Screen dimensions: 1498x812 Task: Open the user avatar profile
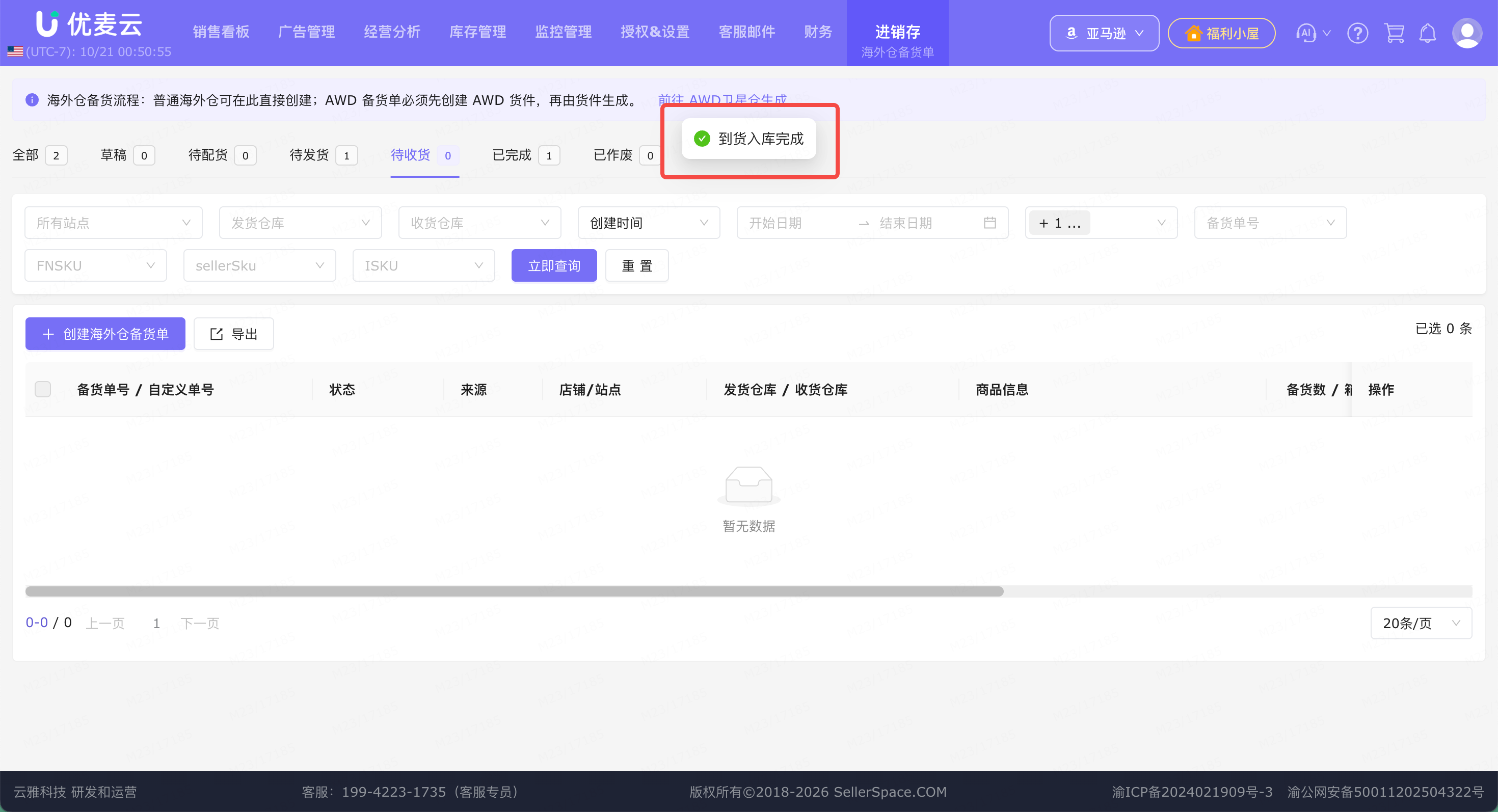(1467, 33)
